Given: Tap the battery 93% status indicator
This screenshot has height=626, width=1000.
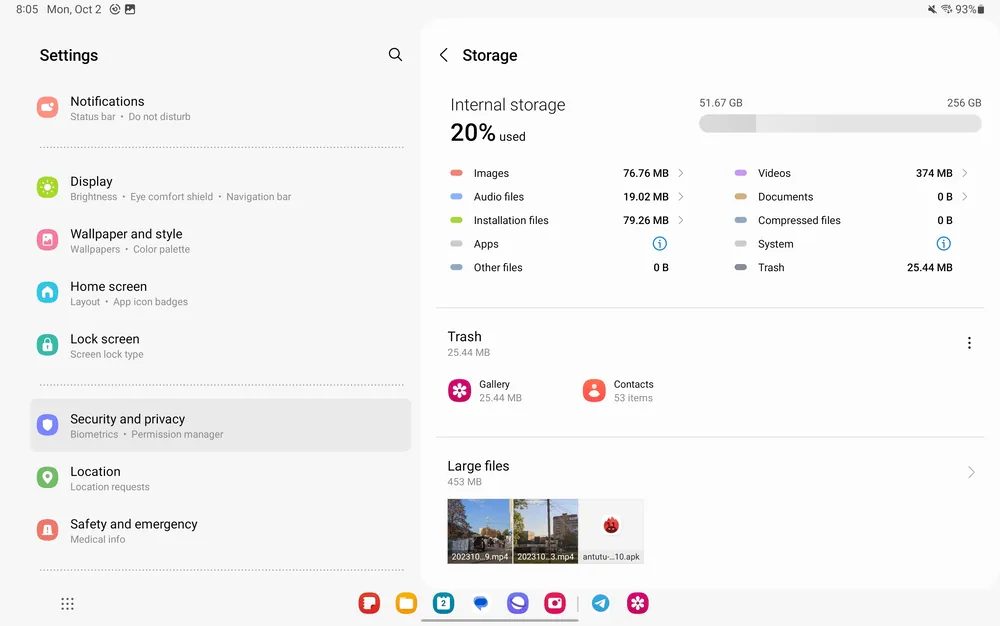Looking at the screenshot, I should click(970, 9).
